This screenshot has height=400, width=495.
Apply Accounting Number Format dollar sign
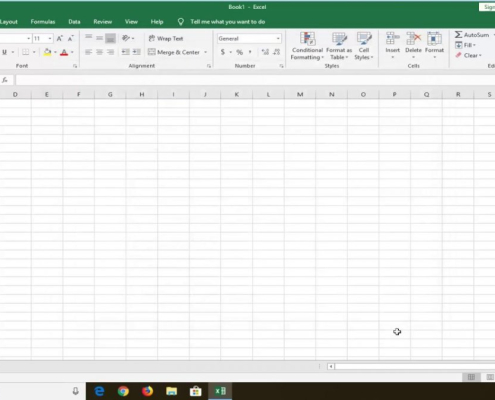(223, 52)
